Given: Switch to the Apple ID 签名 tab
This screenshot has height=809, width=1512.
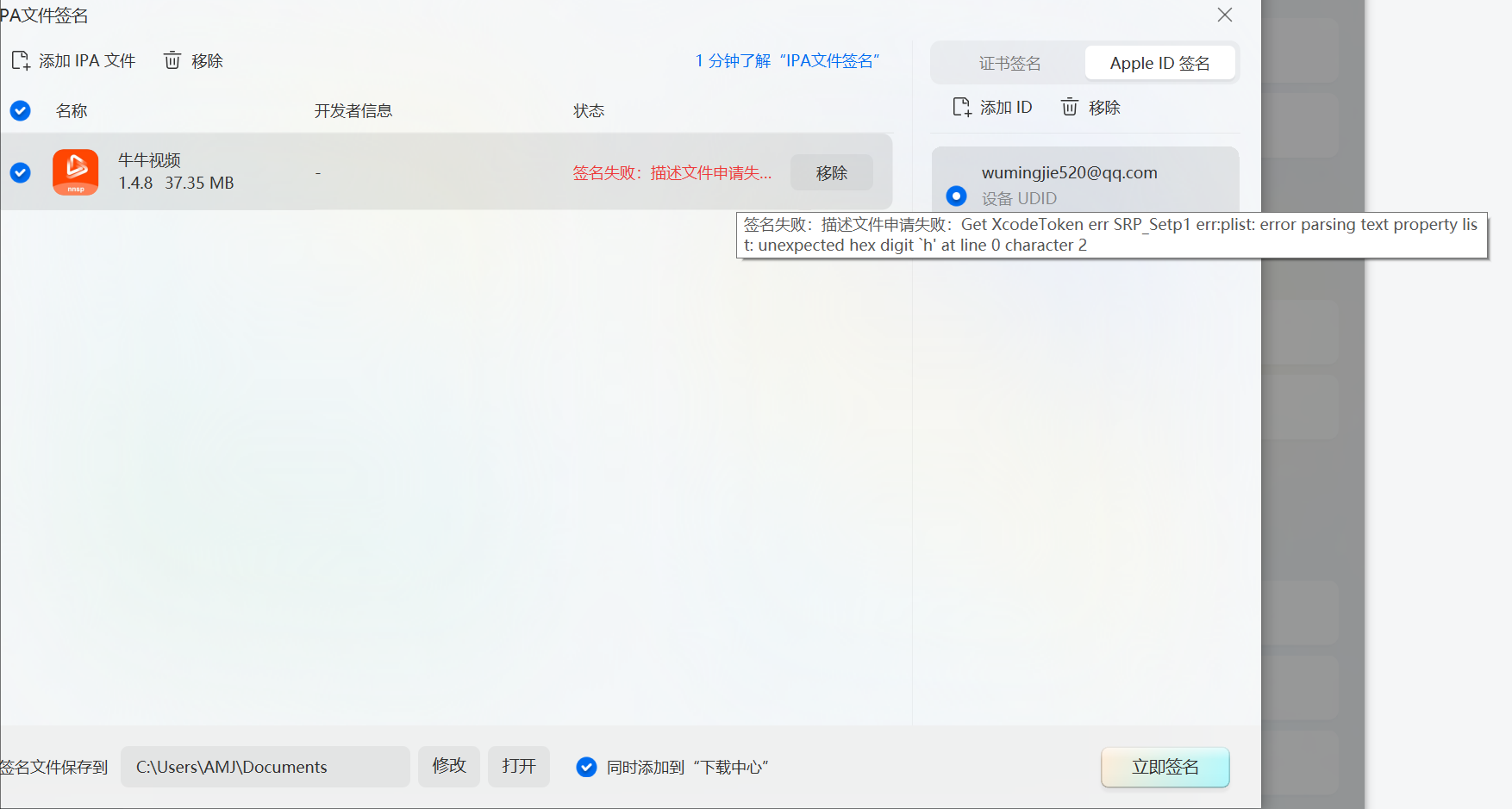Looking at the screenshot, I should pos(1159,63).
